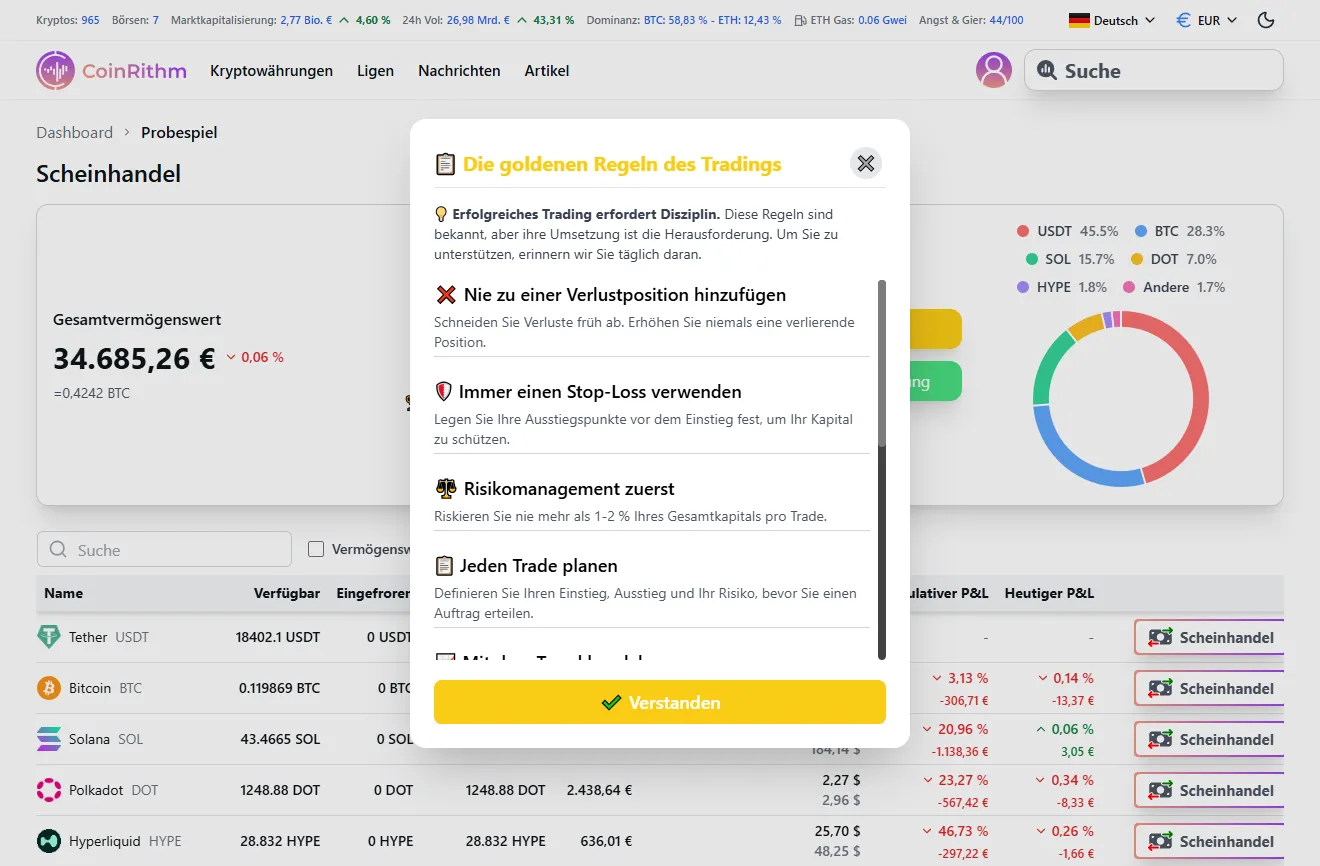Click the swap arrows icon on Bitcoin's Scheinhandel button
This screenshot has width=1320, height=866.
pos(1160,688)
